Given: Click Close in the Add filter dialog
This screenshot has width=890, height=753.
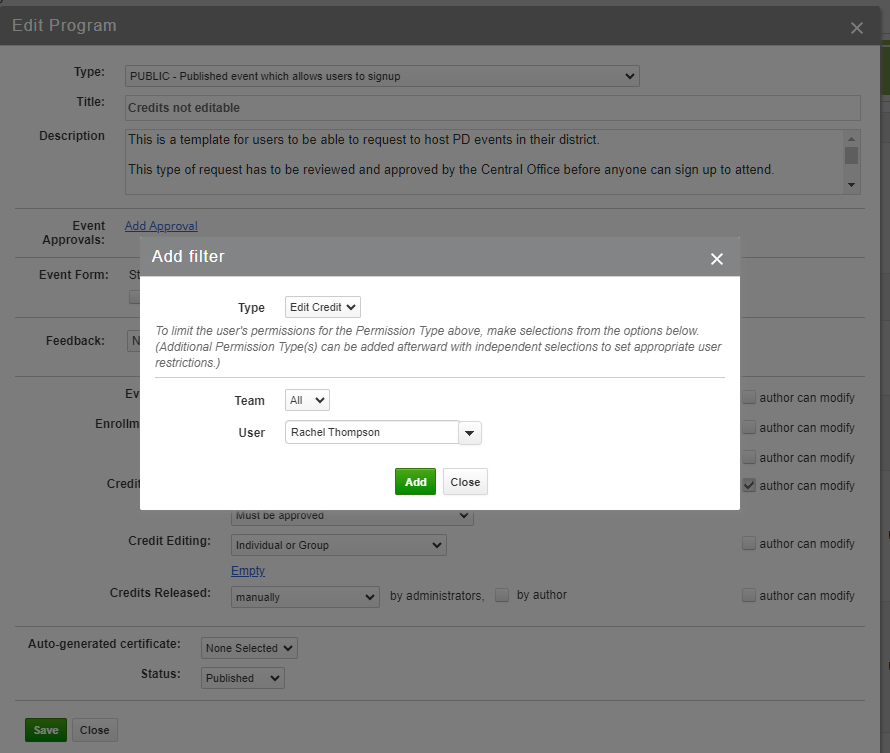Looking at the screenshot, I should [x=467, y=481].
